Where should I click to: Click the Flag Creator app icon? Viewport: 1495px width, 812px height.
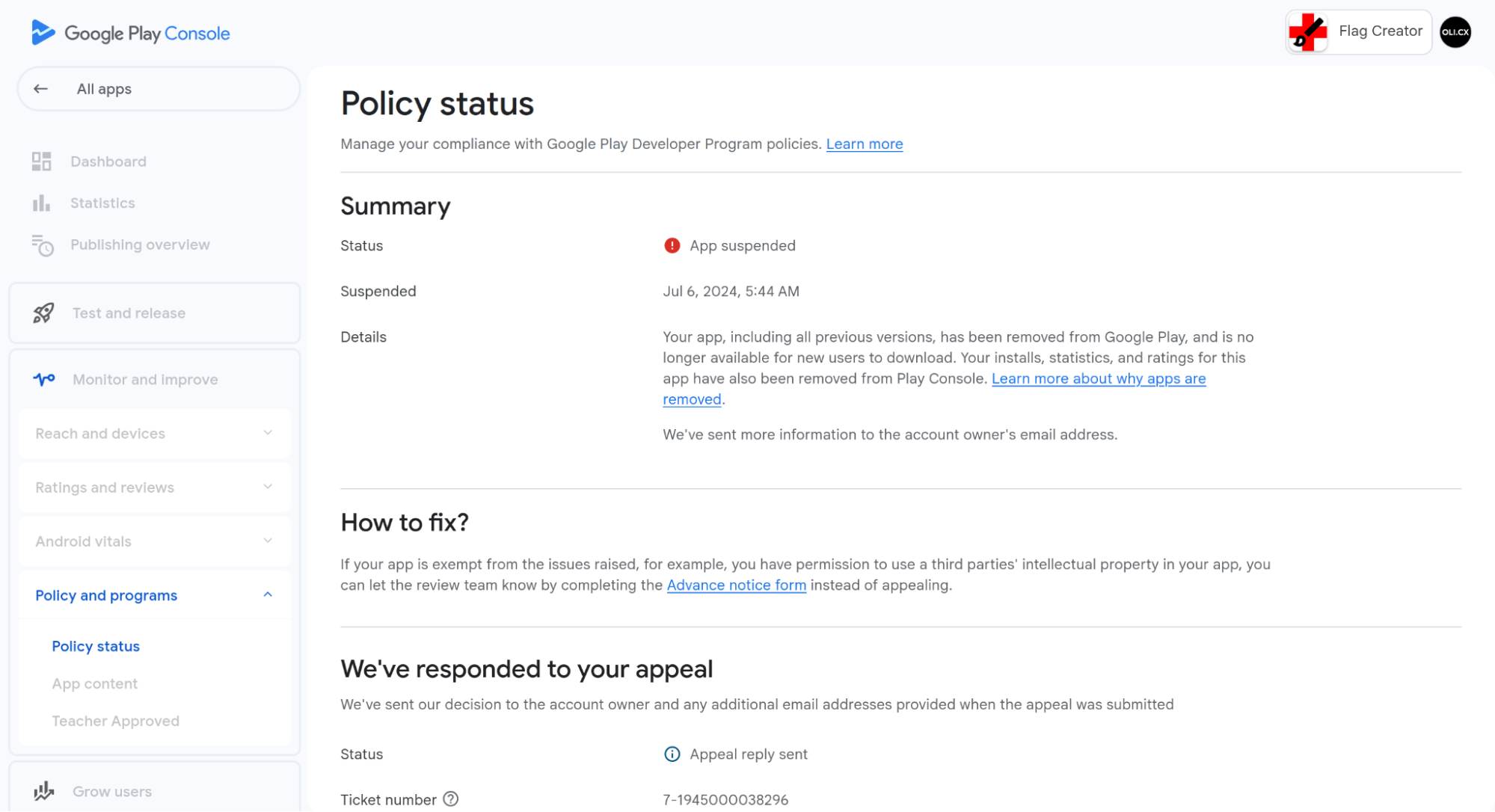(1308, 32)
